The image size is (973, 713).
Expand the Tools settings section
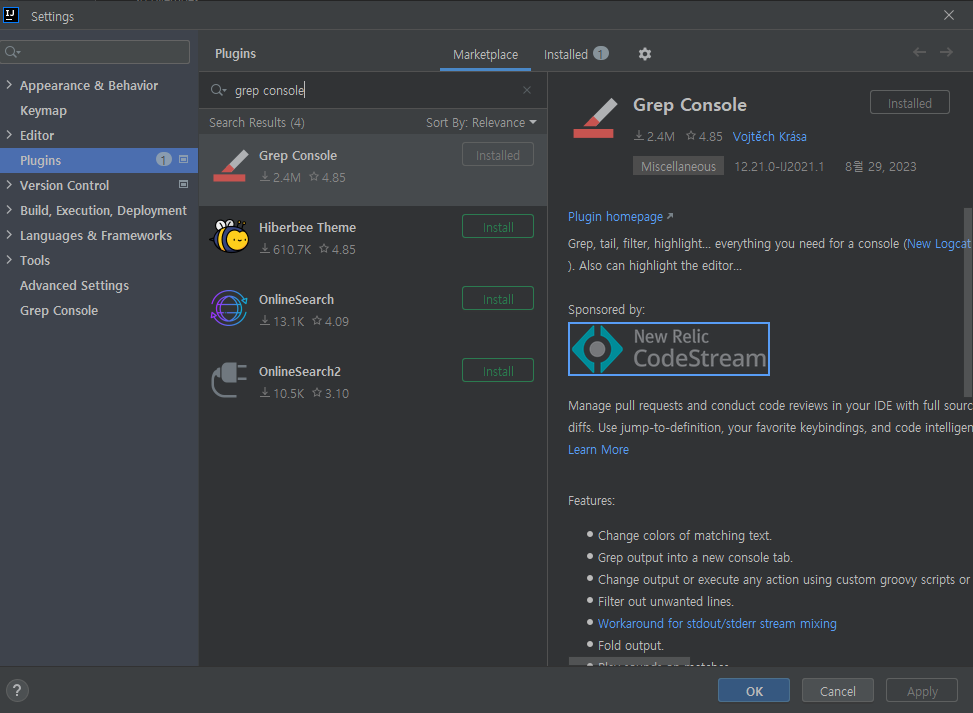[9, 260]
